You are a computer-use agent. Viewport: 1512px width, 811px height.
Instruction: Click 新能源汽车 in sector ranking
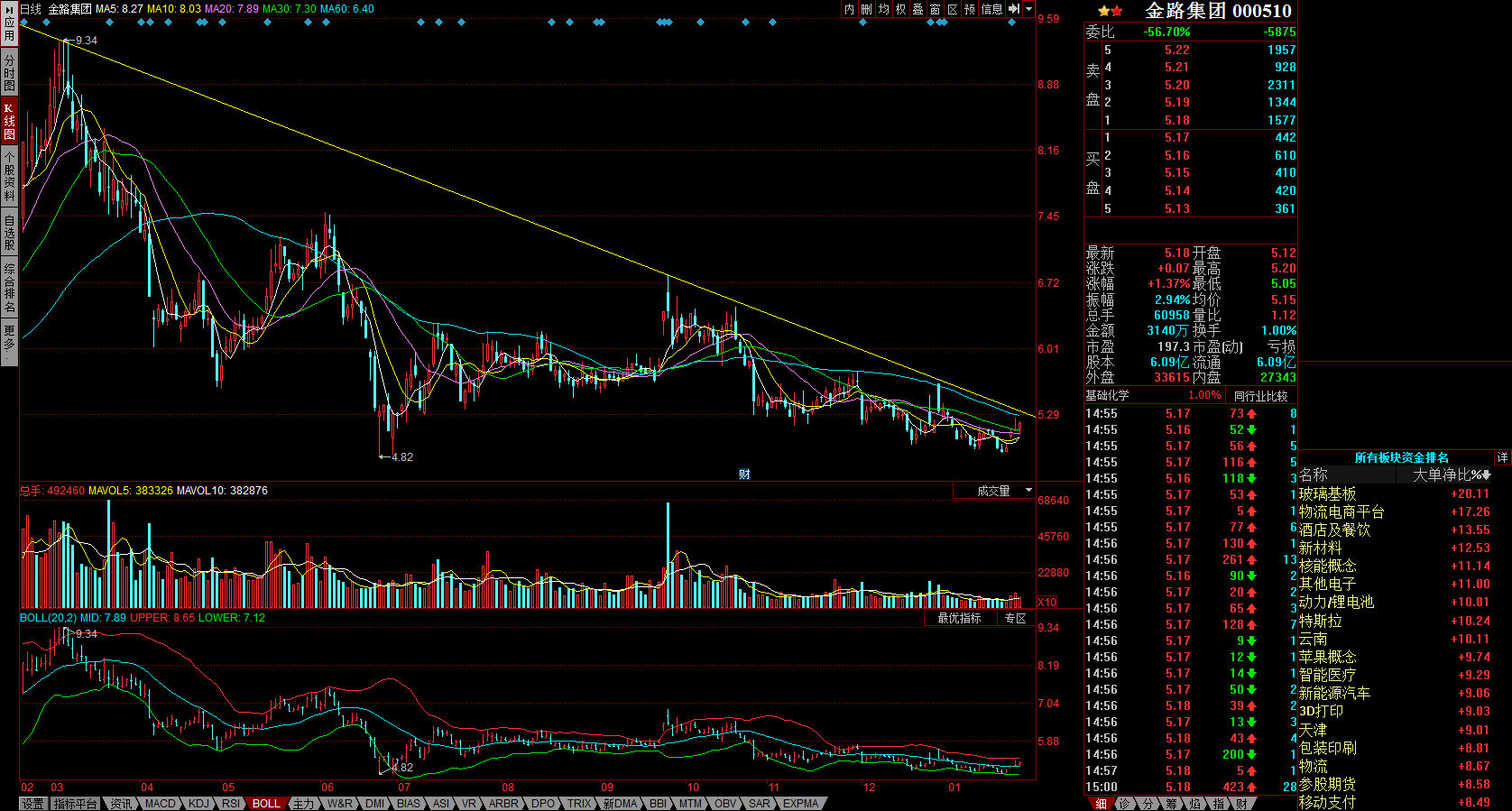[x=1334, y=694]
